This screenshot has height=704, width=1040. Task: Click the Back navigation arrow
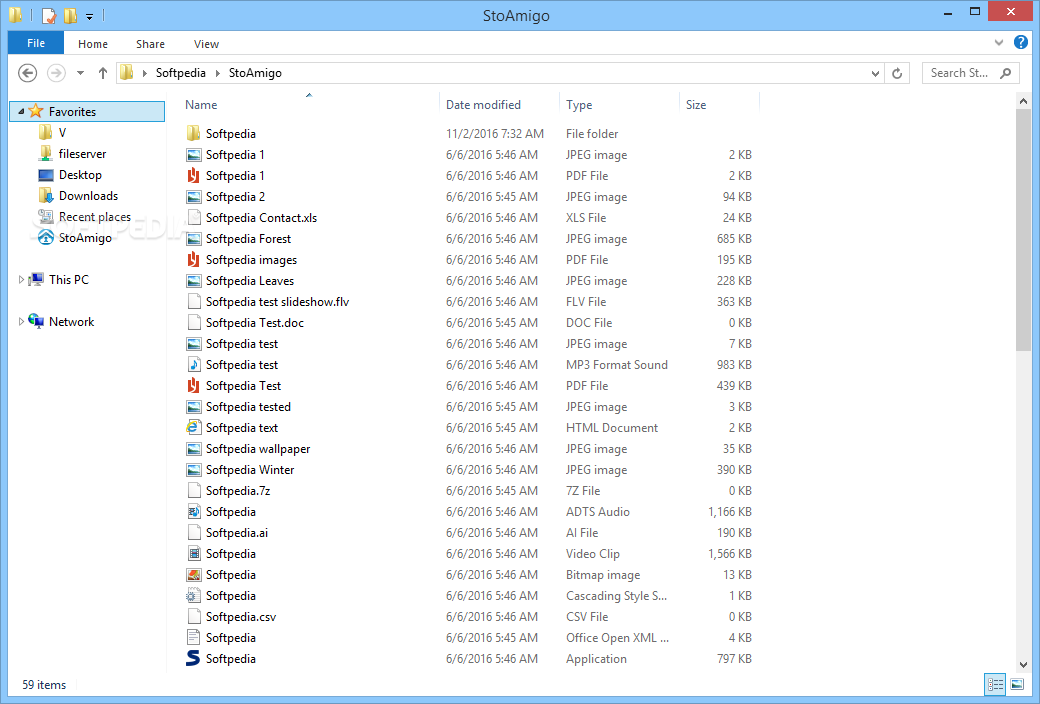(x=27, y=73)
